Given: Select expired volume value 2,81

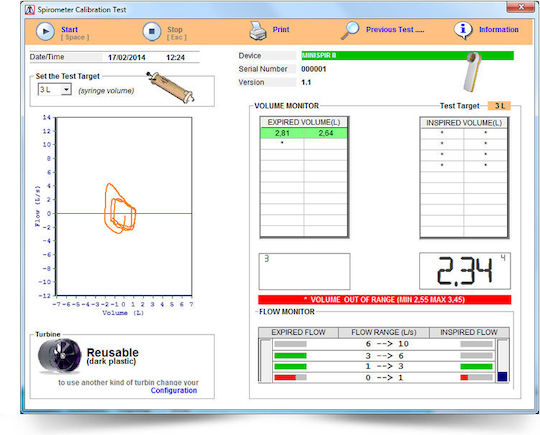Looking at the screenshot, I should [282, 133].
